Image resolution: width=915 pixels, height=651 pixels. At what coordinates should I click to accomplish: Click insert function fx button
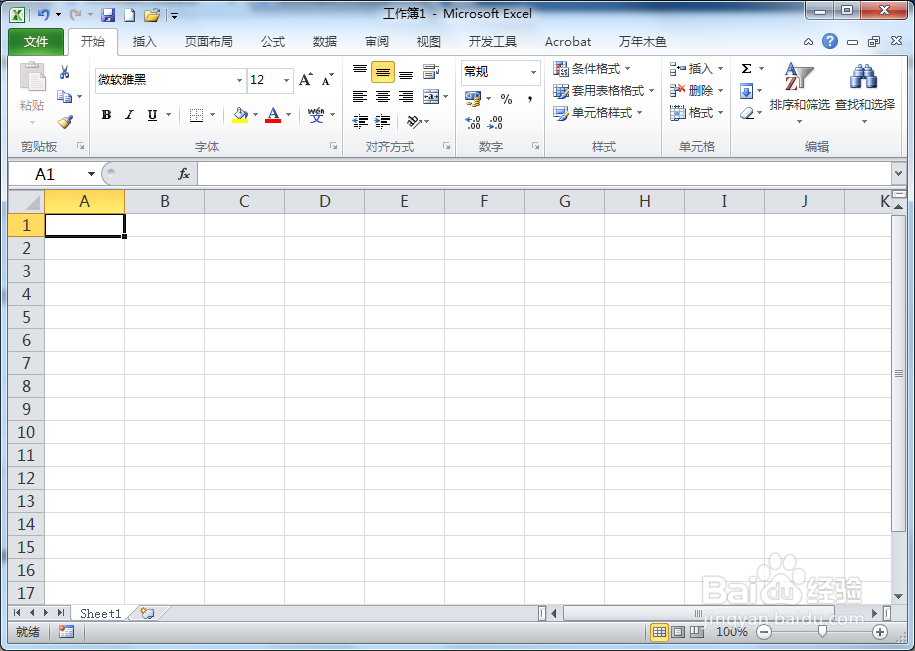point(184,174)
